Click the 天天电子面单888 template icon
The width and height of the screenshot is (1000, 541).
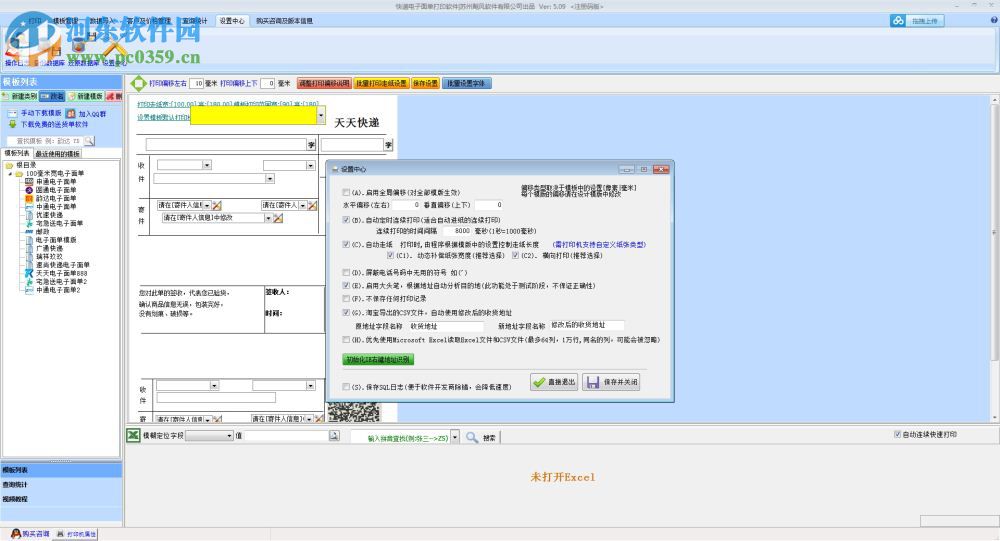coord(29,273)
